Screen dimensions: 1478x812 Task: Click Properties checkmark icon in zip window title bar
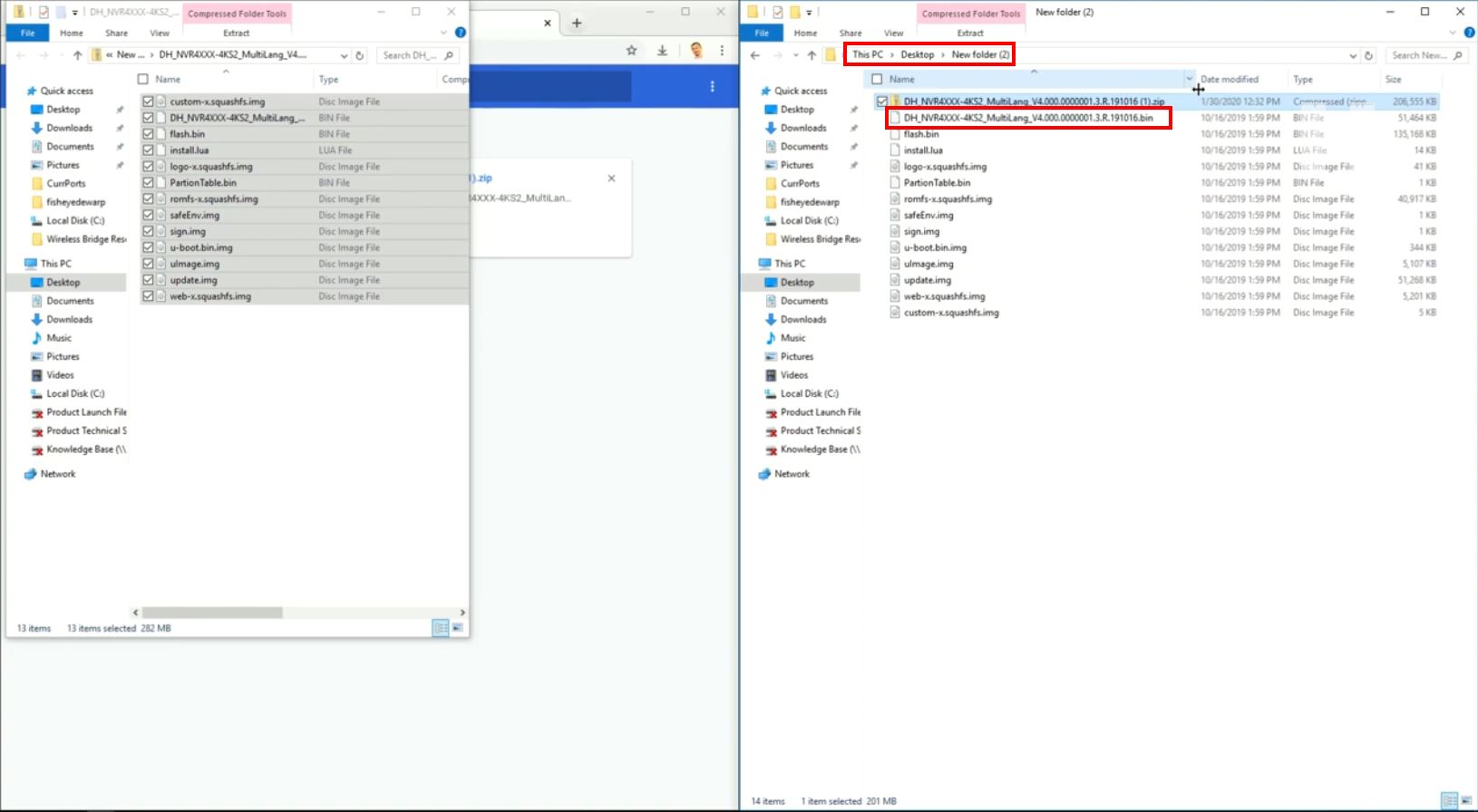[44, 12]
